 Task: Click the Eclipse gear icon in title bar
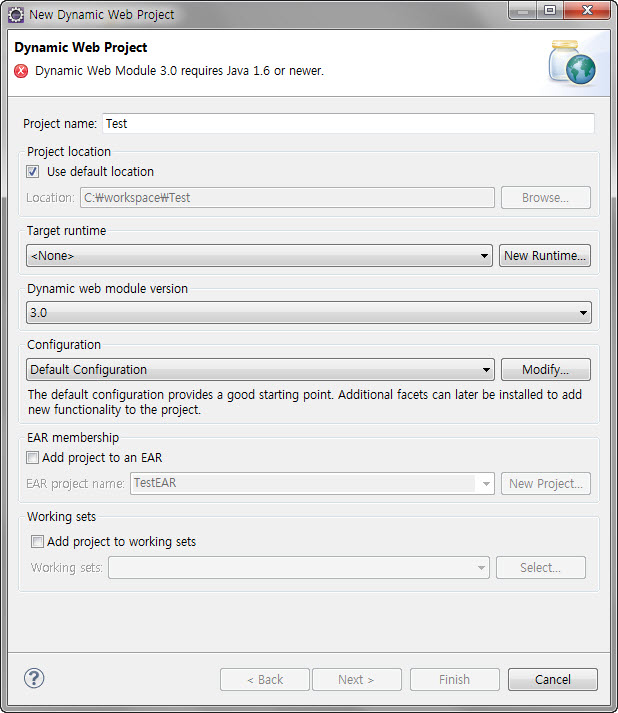[x=16, y=15]
